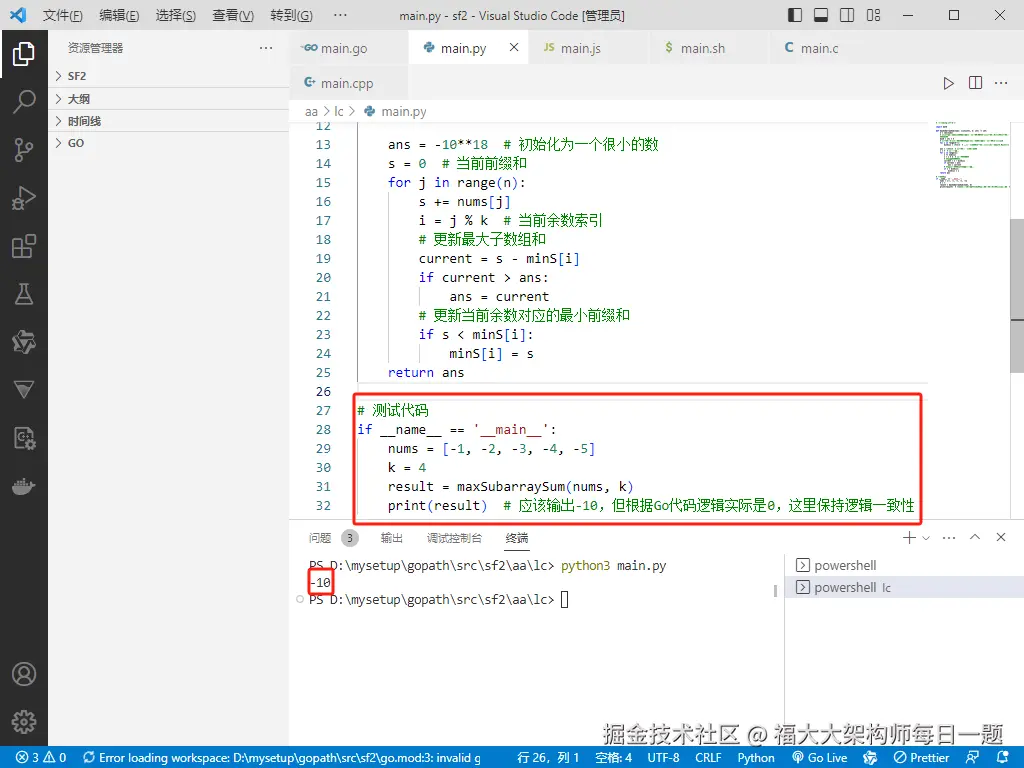Open the Manage gear icon
Image resolution: width=1024 pixels, height=768 pixels.
click(24, 722)
